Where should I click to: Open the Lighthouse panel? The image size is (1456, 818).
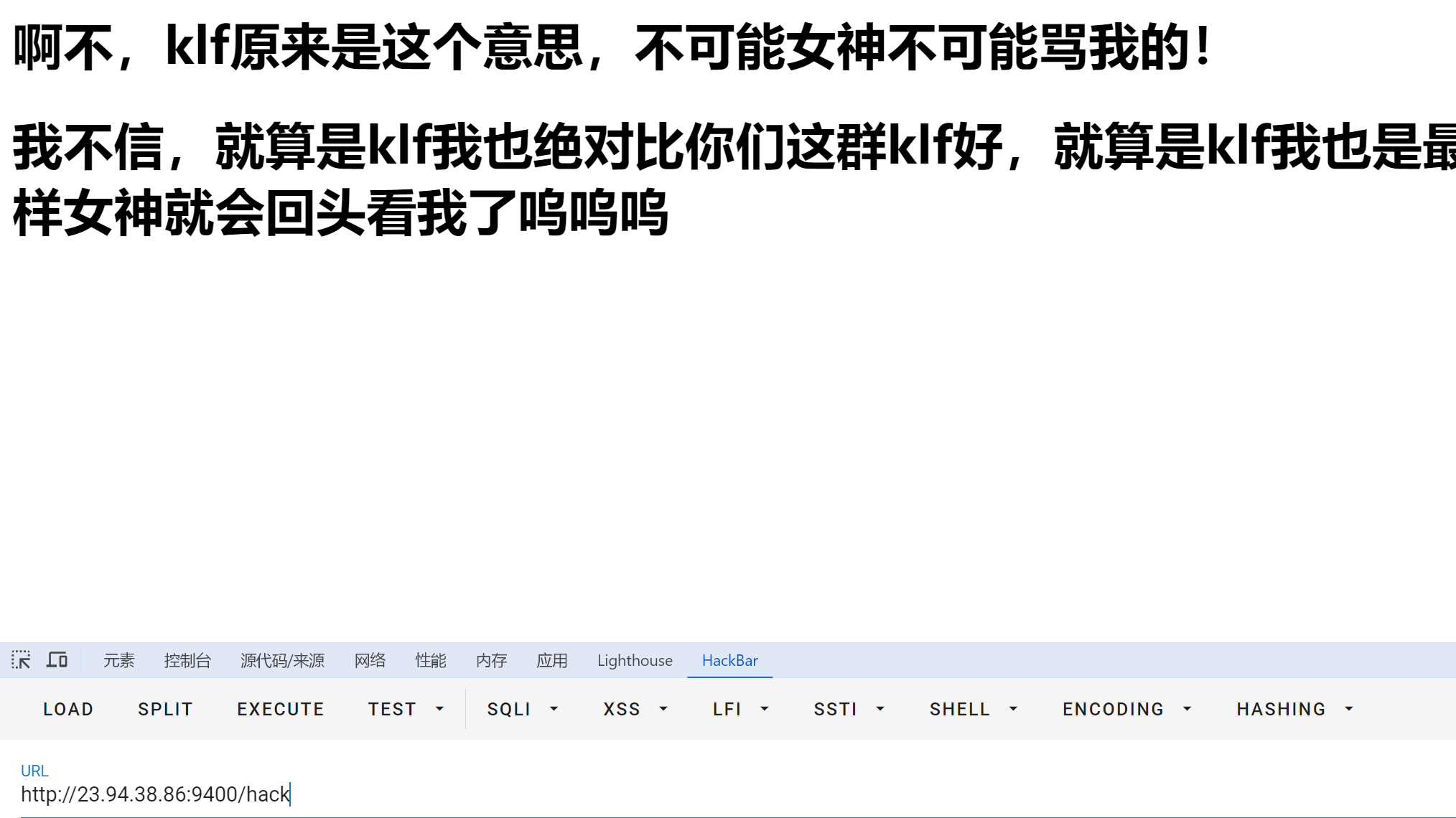click(x=635, y=660)
